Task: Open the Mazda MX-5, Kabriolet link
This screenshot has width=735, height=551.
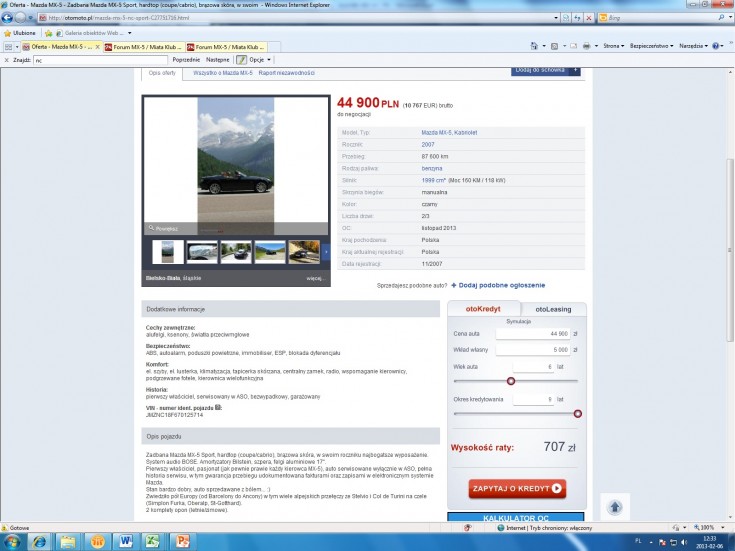Action: [x=449, y=133]
